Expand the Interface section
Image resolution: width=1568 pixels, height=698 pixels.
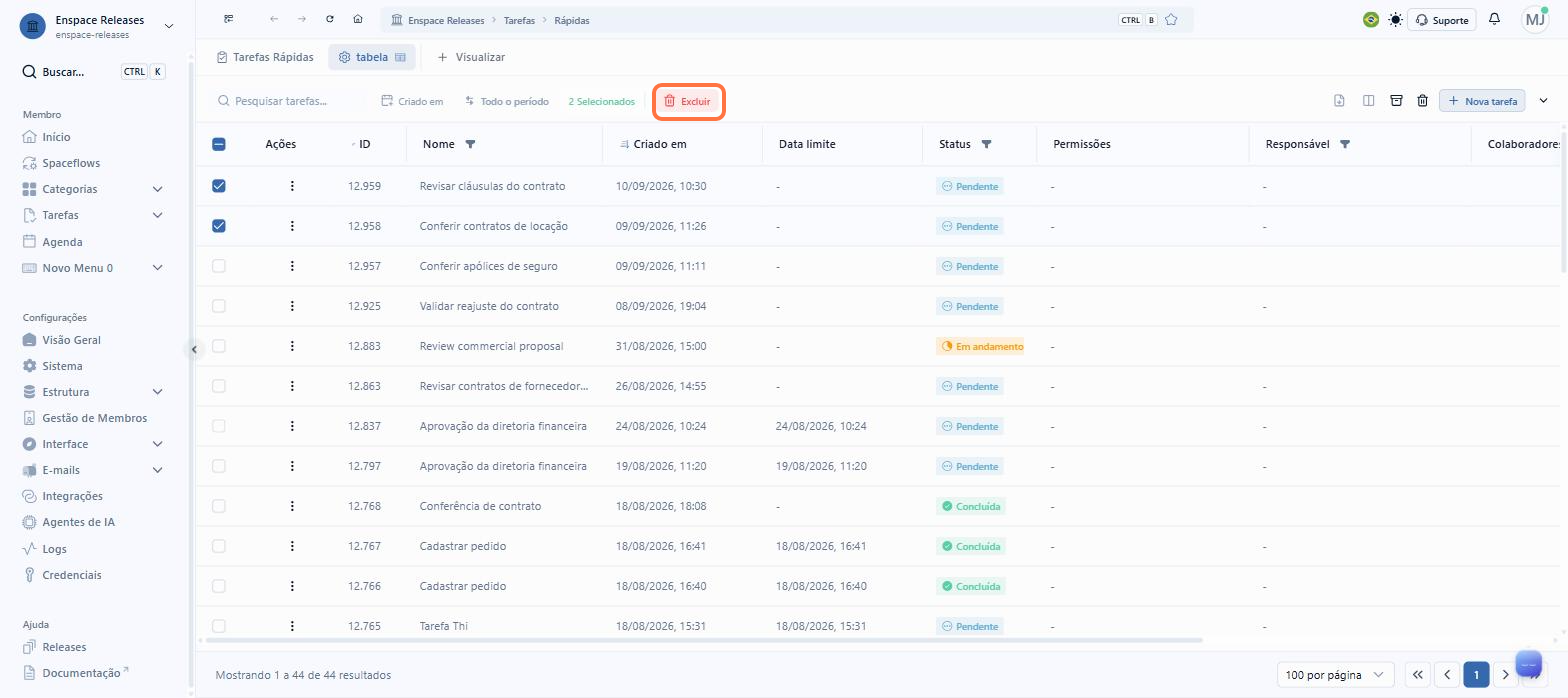coord(157,444)
